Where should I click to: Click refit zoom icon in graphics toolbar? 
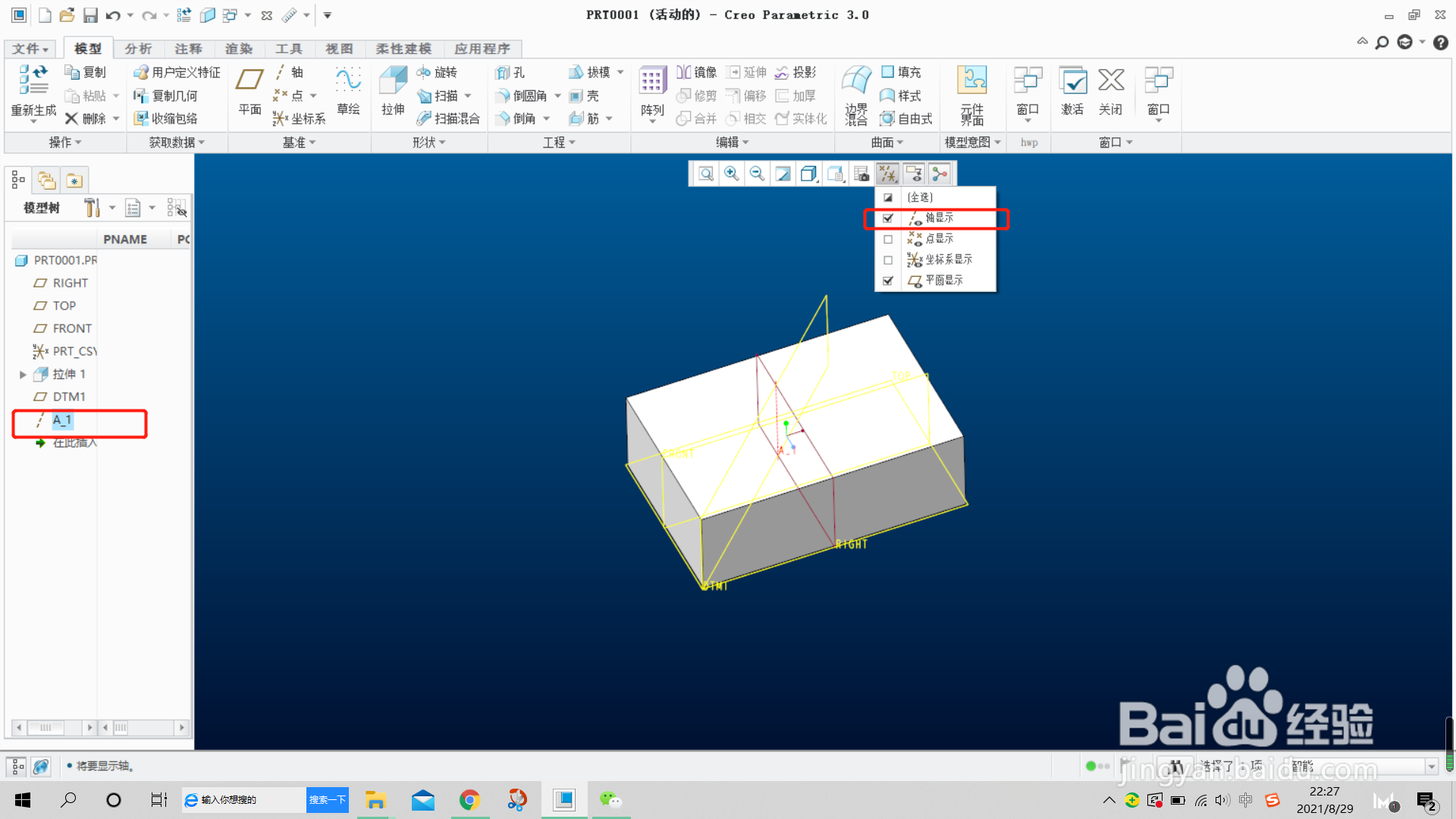706,174
